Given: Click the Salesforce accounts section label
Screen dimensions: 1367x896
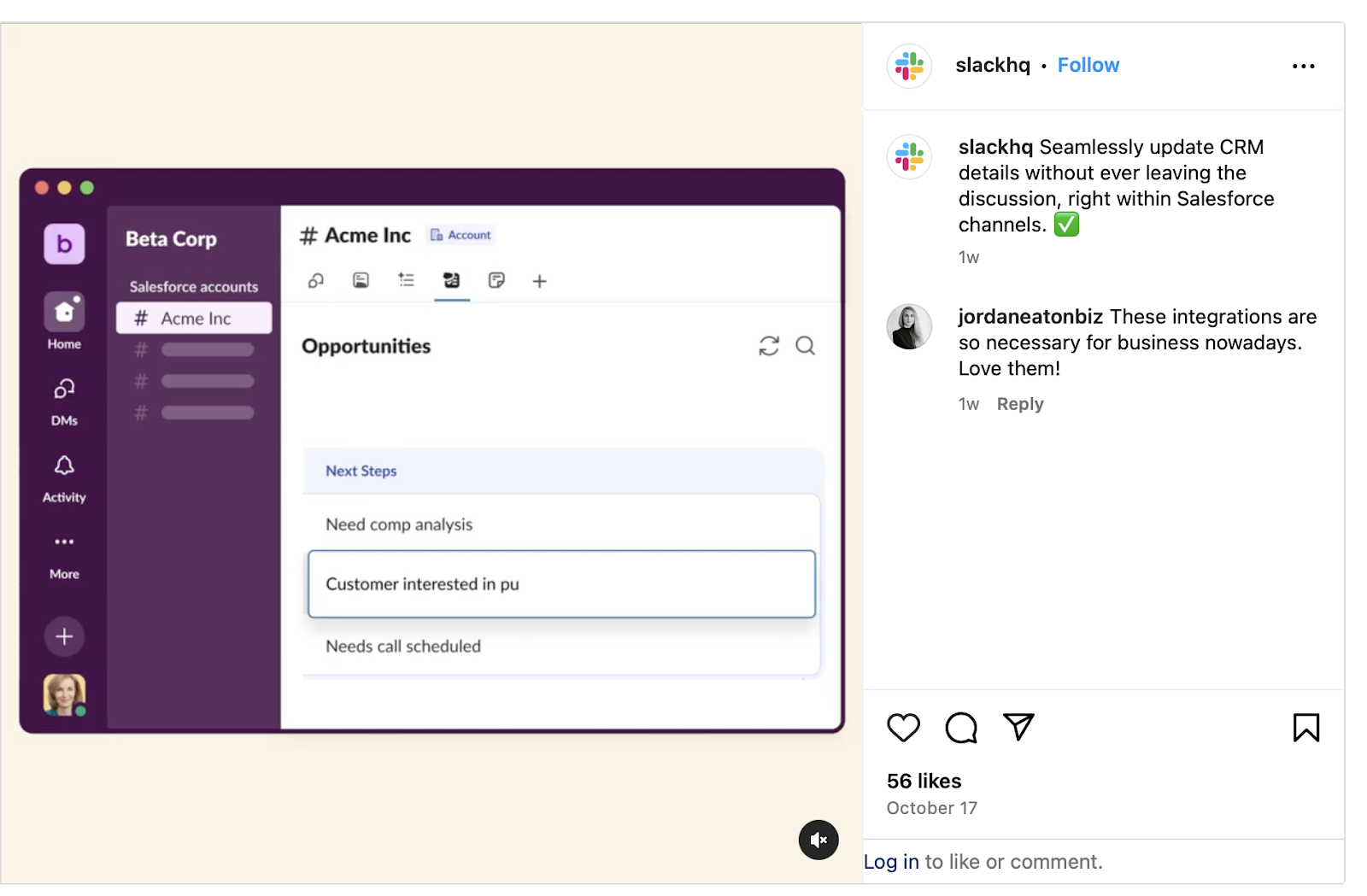Looking at the screenshot, I should 193,287.
